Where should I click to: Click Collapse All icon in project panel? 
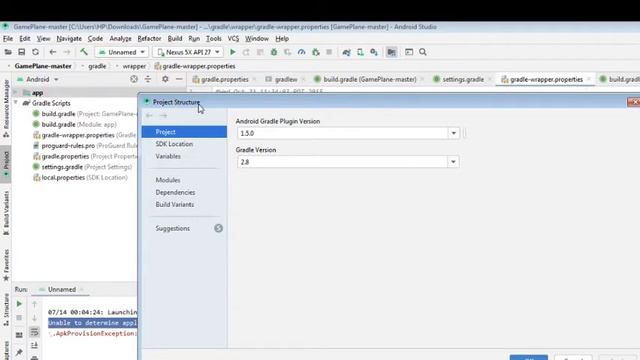148,79
